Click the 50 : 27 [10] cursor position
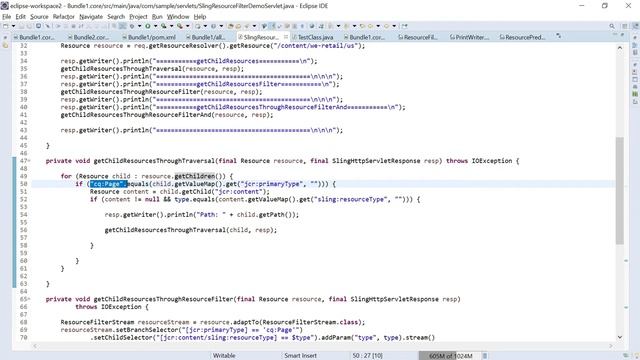640x360 pixels. 367,356
